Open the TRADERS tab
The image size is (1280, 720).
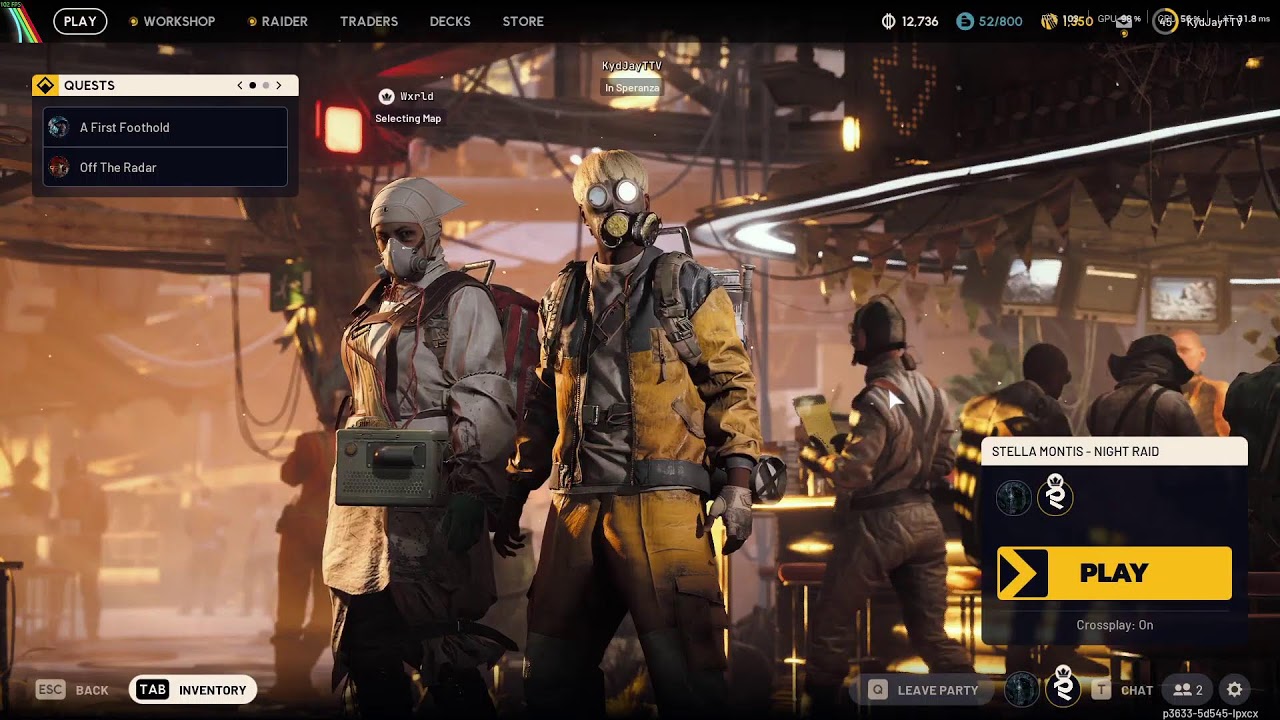coord(369,21)
